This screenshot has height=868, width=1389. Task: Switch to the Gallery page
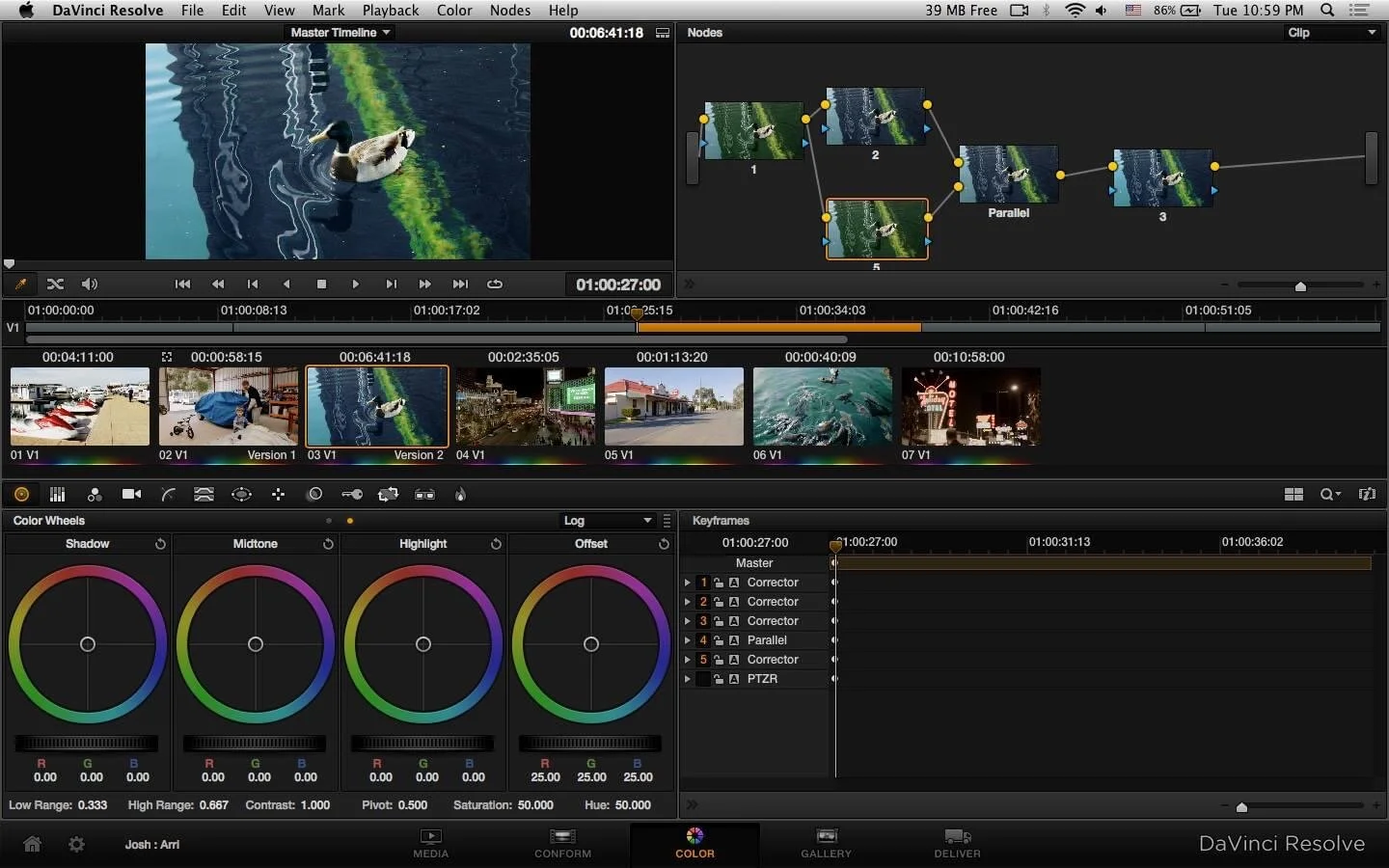click(826, 842)
